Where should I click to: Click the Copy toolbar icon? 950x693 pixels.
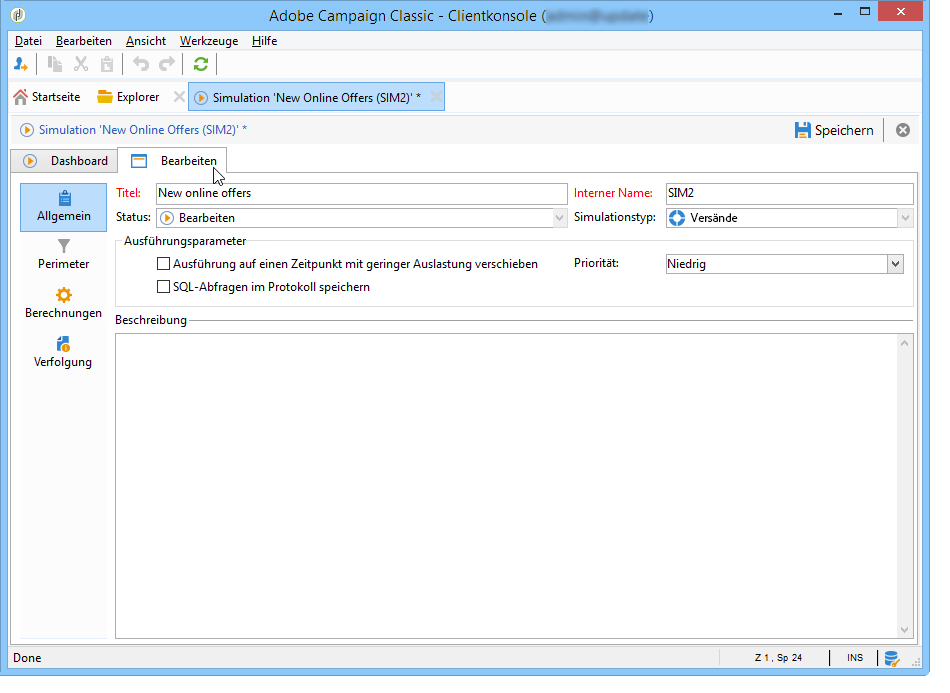click(55, 64)
